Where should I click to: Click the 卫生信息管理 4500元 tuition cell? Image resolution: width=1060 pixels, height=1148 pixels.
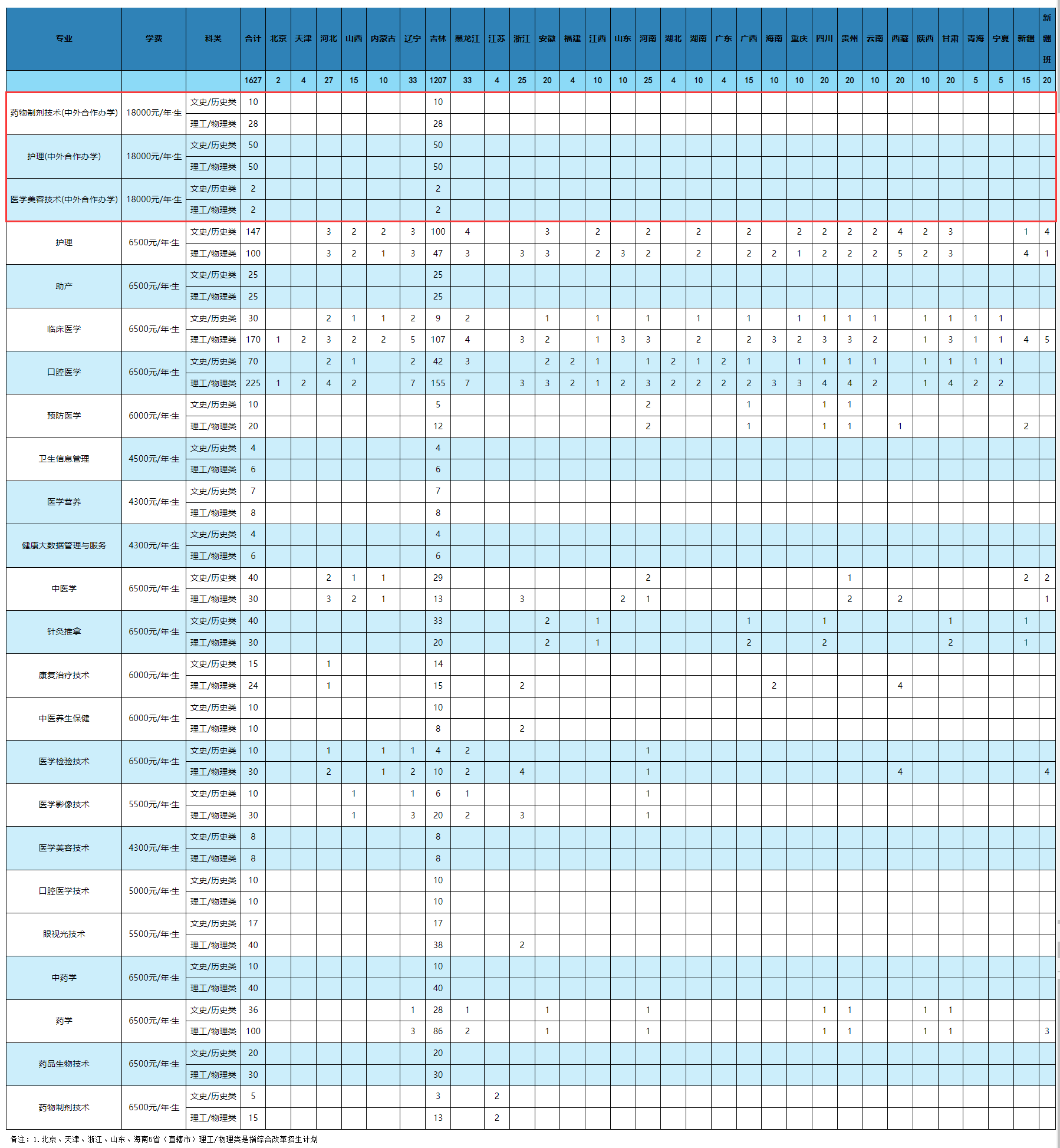pos(154,459)
